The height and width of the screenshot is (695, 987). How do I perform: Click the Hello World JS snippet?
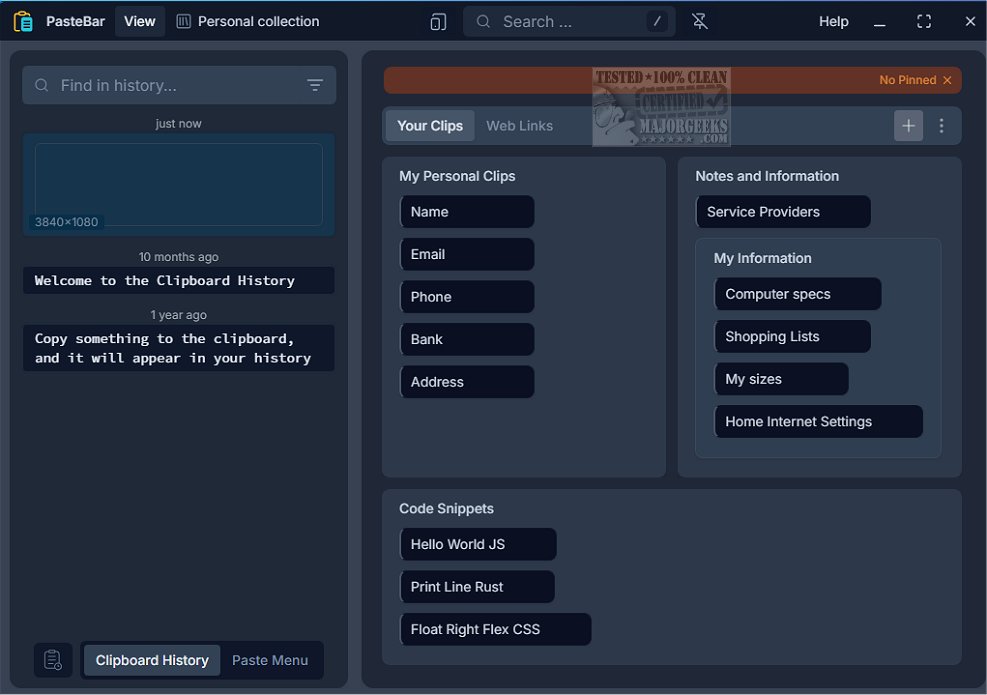[x=477, y=544]
